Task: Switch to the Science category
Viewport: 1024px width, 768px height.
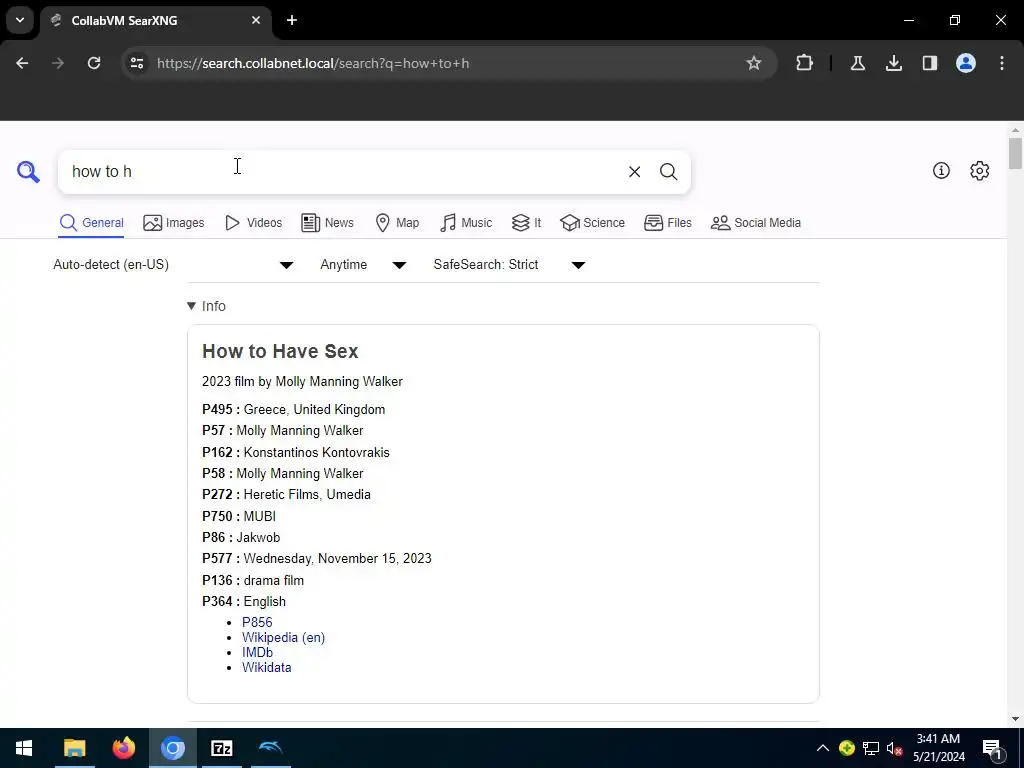Action: pyautogui.click(x=592, y=223)
